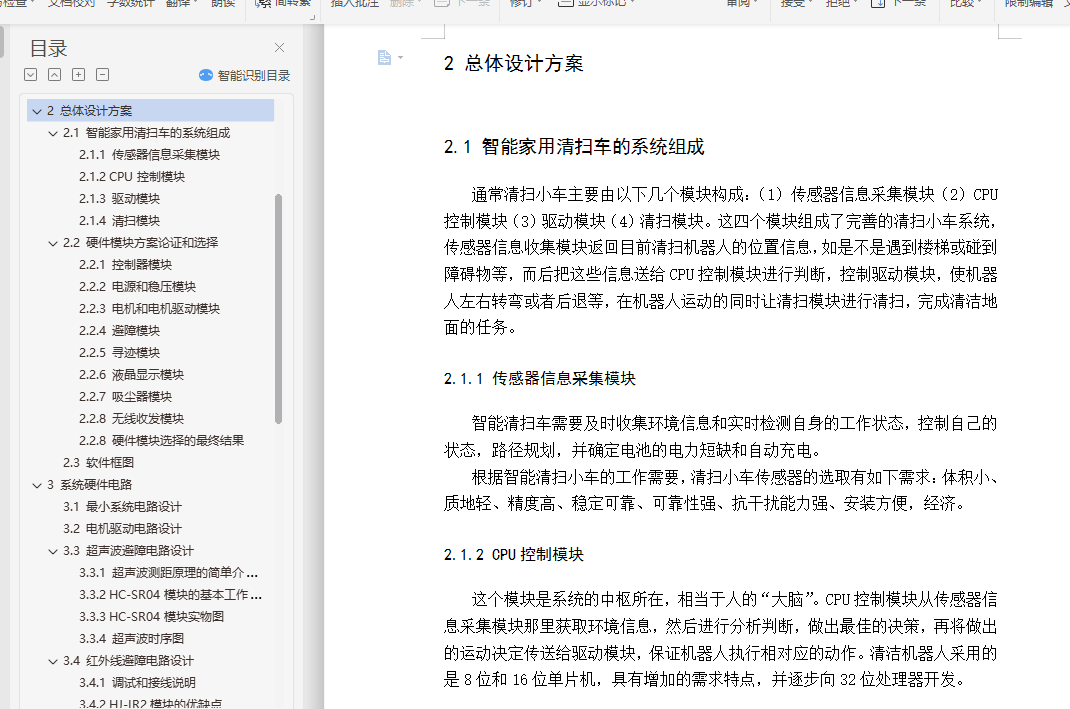Viewport: 1070px width, 709px height.
Task: Collapse the 3 系统硬件电路 node
Action: 37,485
